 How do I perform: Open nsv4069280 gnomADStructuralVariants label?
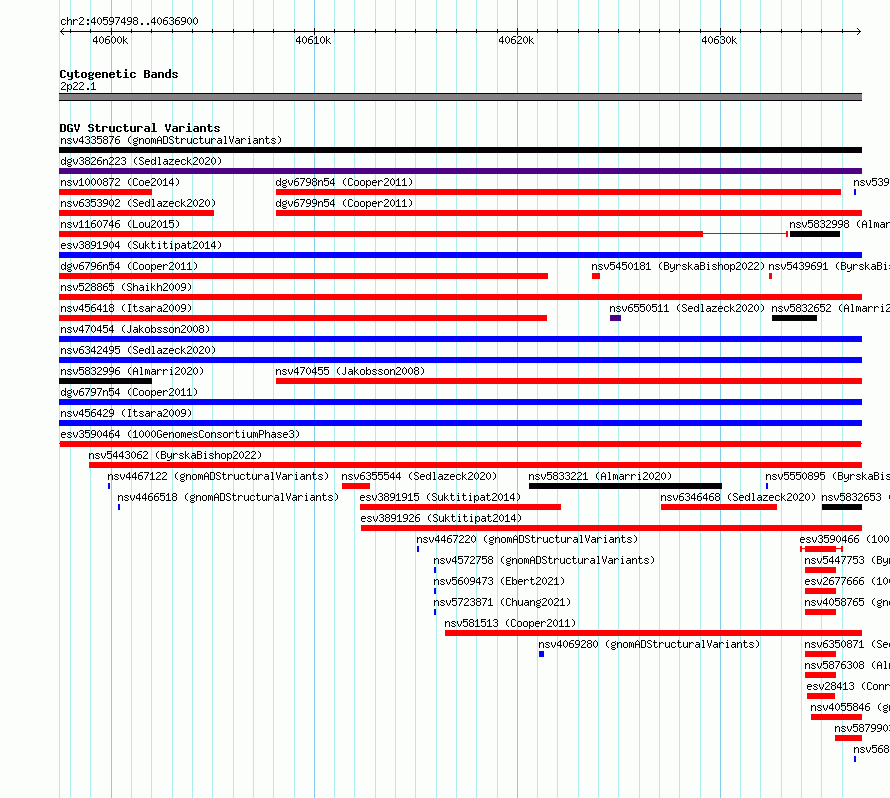coord(649,644)
